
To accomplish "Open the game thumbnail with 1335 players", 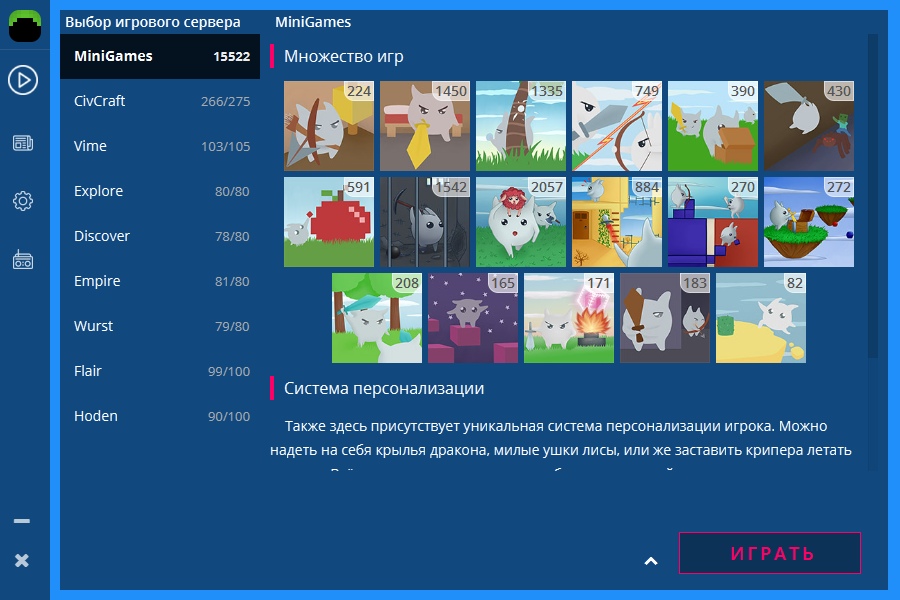I will click(x=521, y=126).
